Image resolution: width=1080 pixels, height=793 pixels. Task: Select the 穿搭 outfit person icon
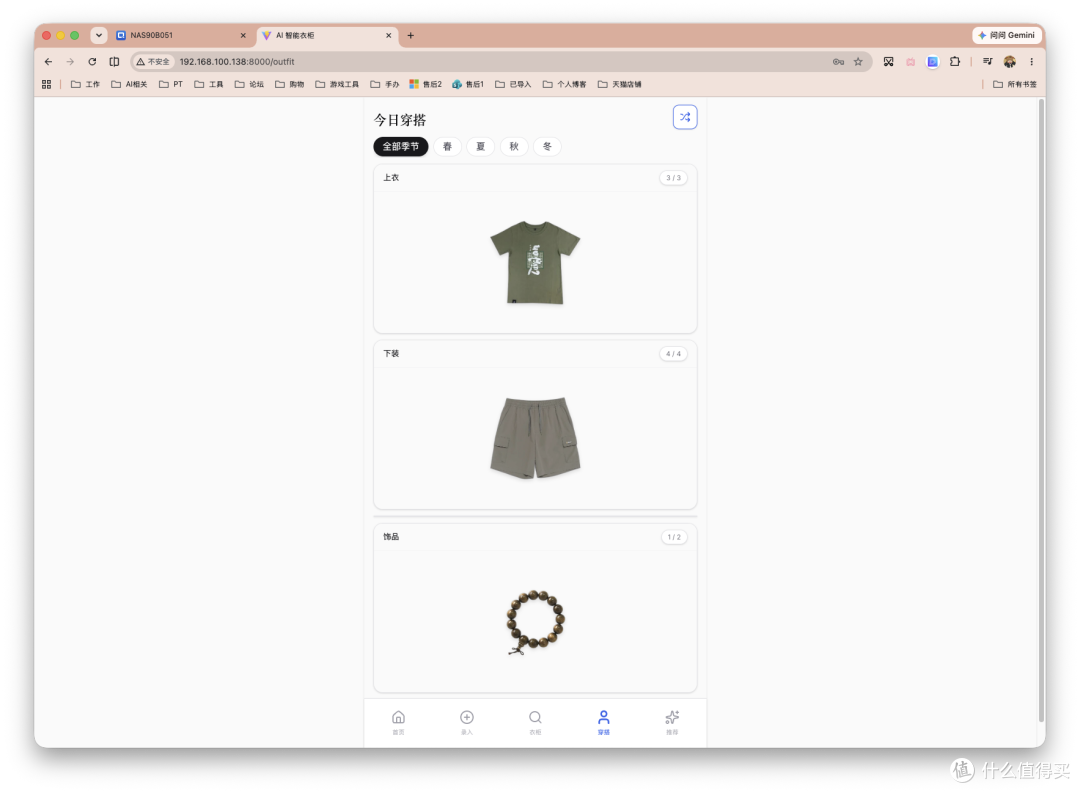[x=603, y=717]
